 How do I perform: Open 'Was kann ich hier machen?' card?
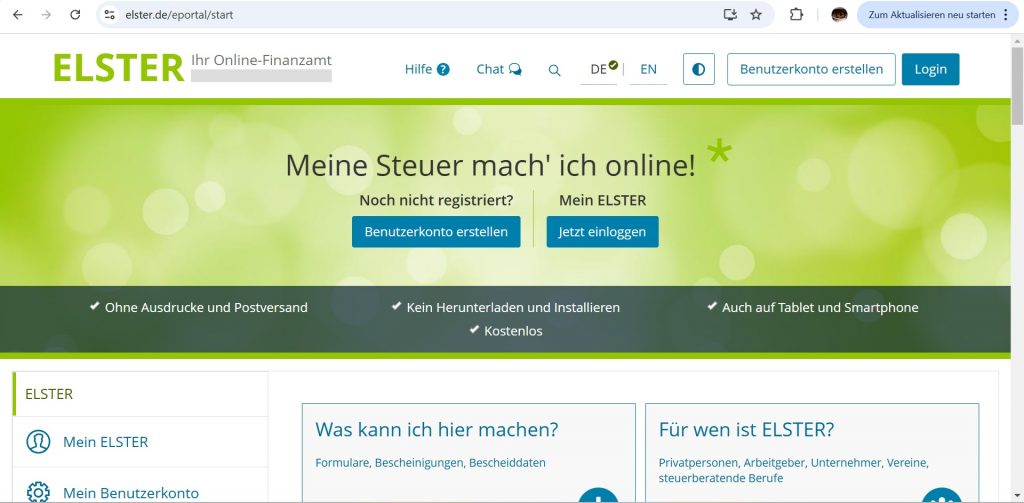point(436,430)
